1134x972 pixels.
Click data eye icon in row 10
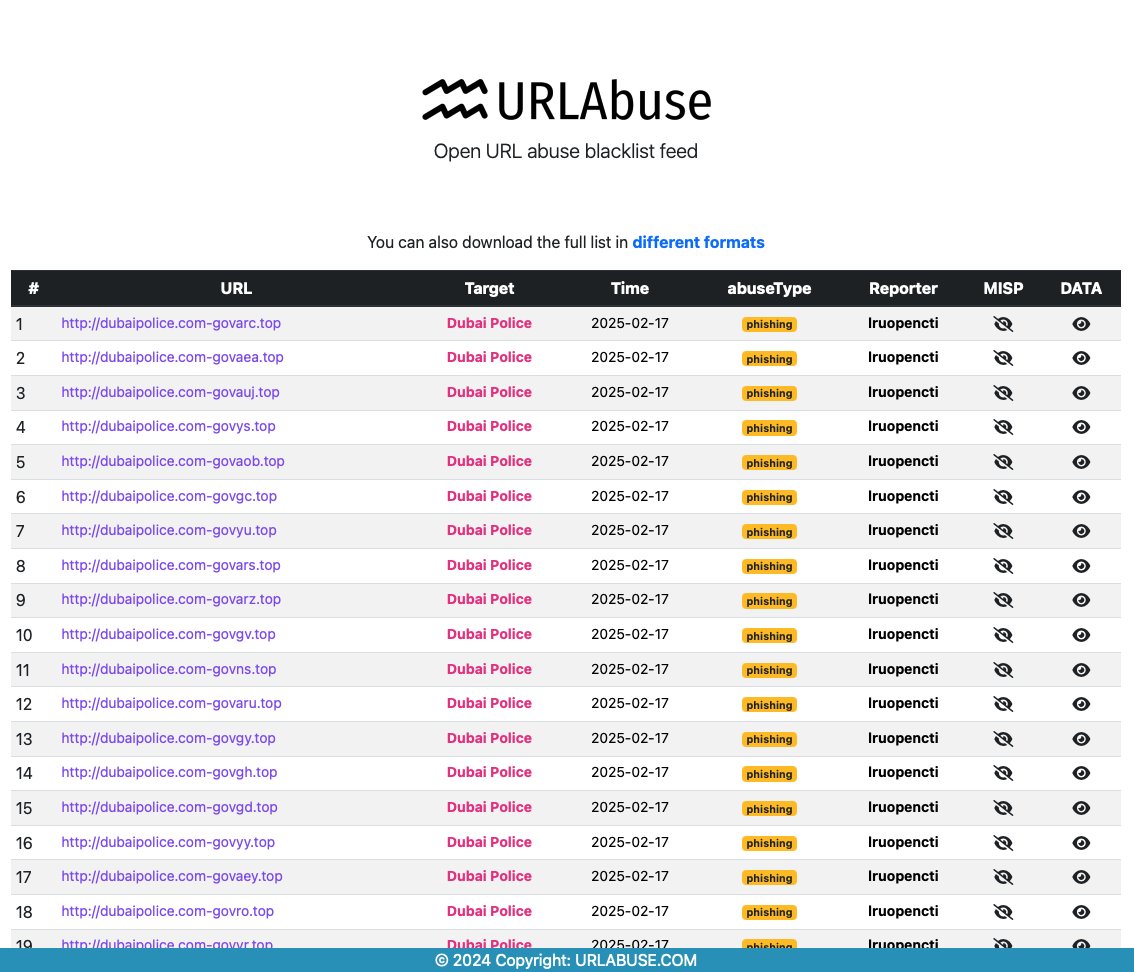pos(1080,635)
